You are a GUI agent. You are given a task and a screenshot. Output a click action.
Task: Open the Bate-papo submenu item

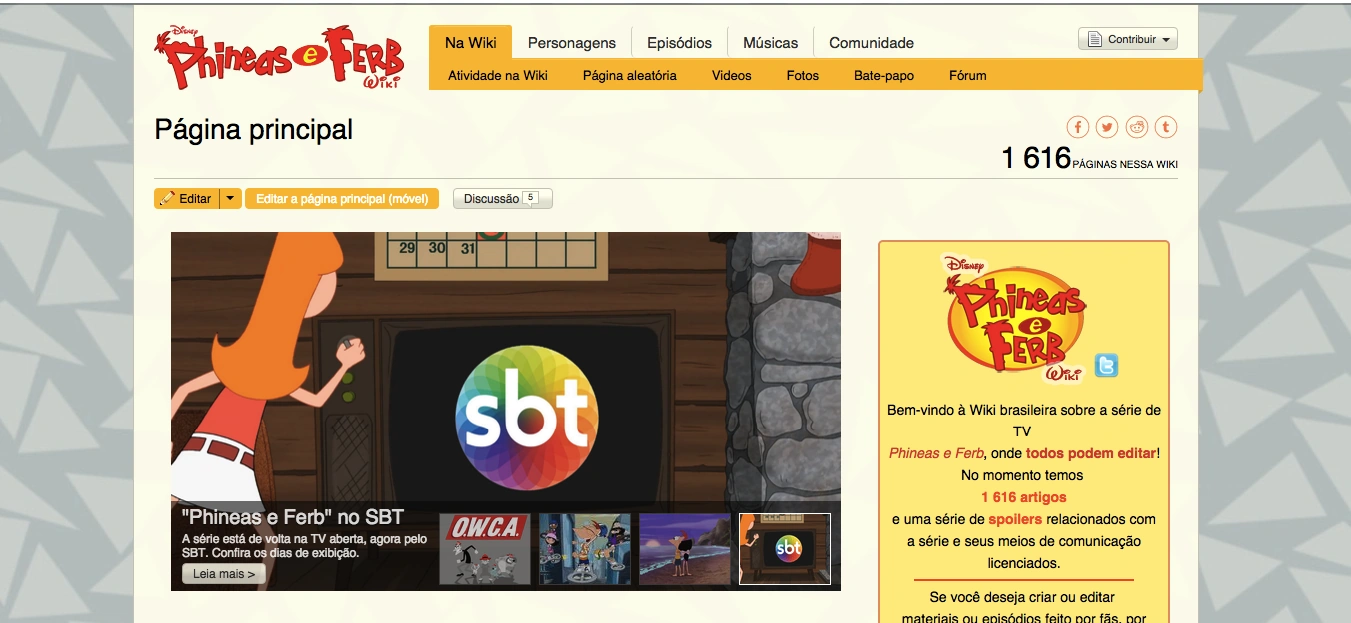click(x=884, y=75)
